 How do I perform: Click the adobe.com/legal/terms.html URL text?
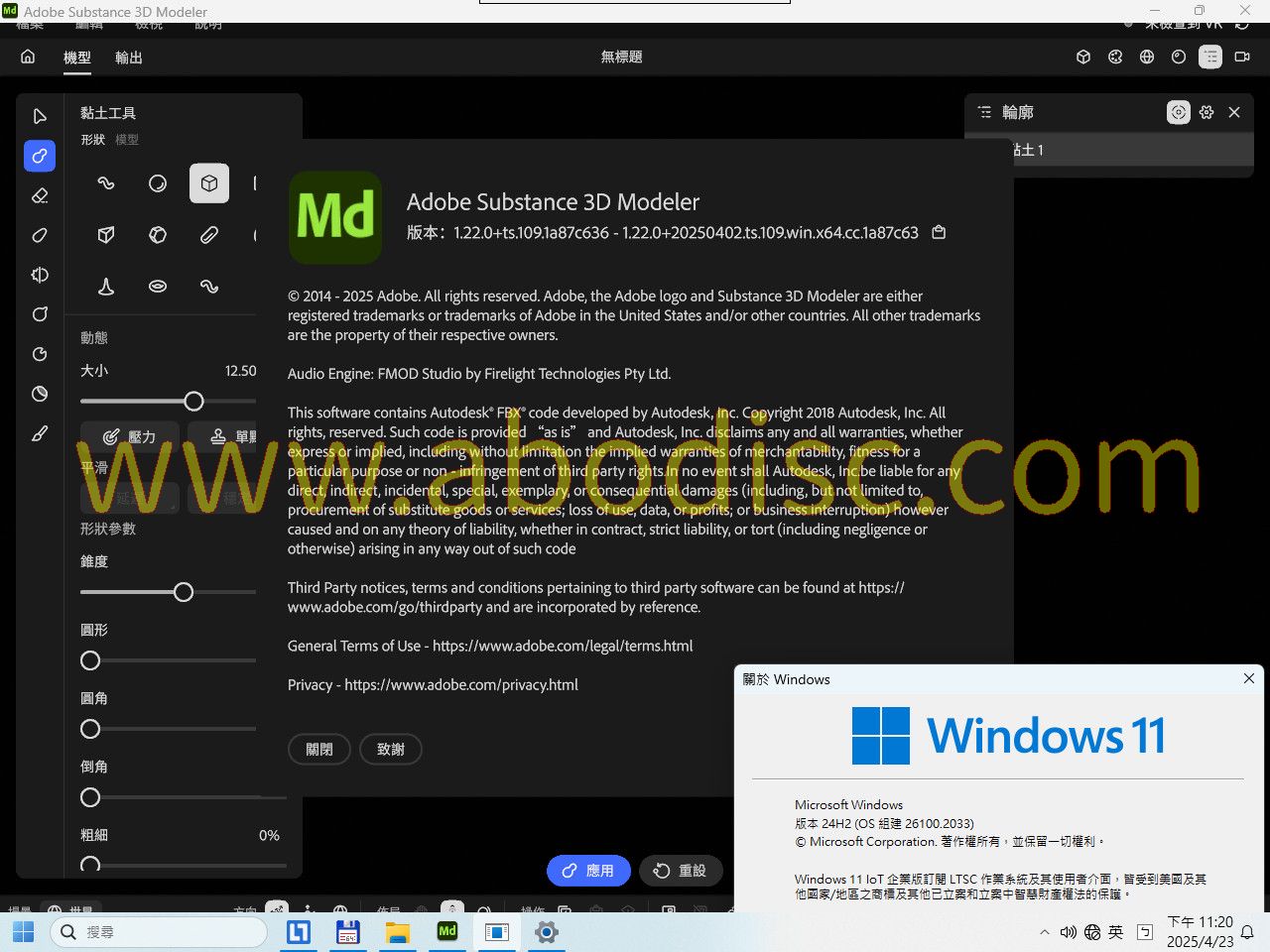[563, 646]
